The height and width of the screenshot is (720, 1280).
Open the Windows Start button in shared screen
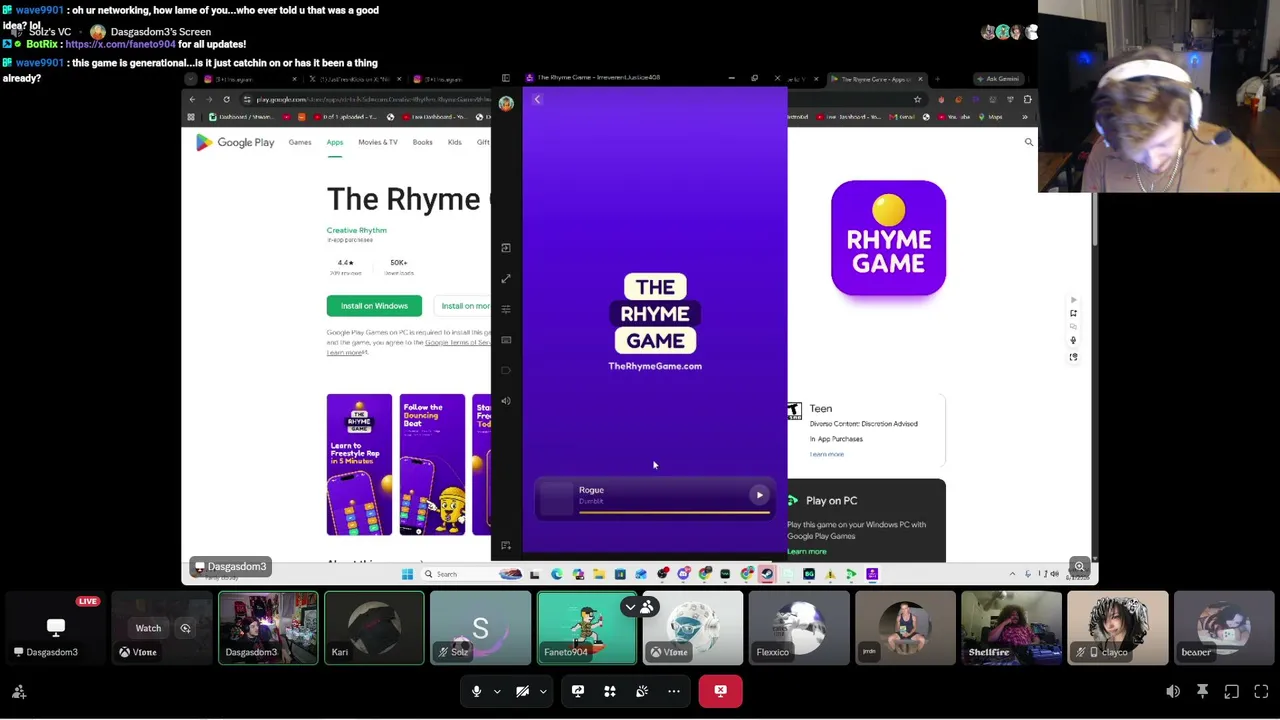coord(407,574)
